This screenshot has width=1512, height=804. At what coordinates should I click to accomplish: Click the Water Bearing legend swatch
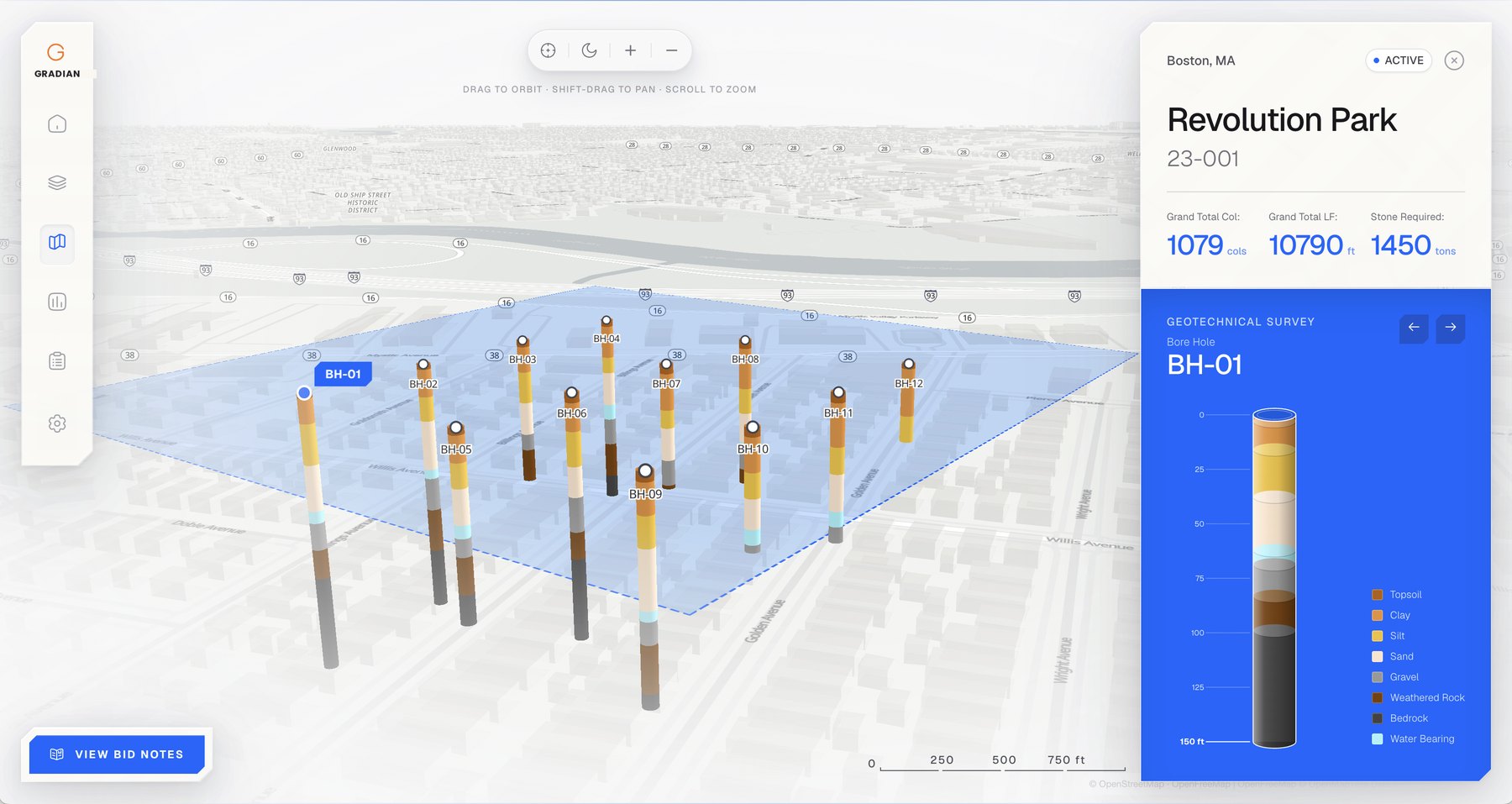1378,738
